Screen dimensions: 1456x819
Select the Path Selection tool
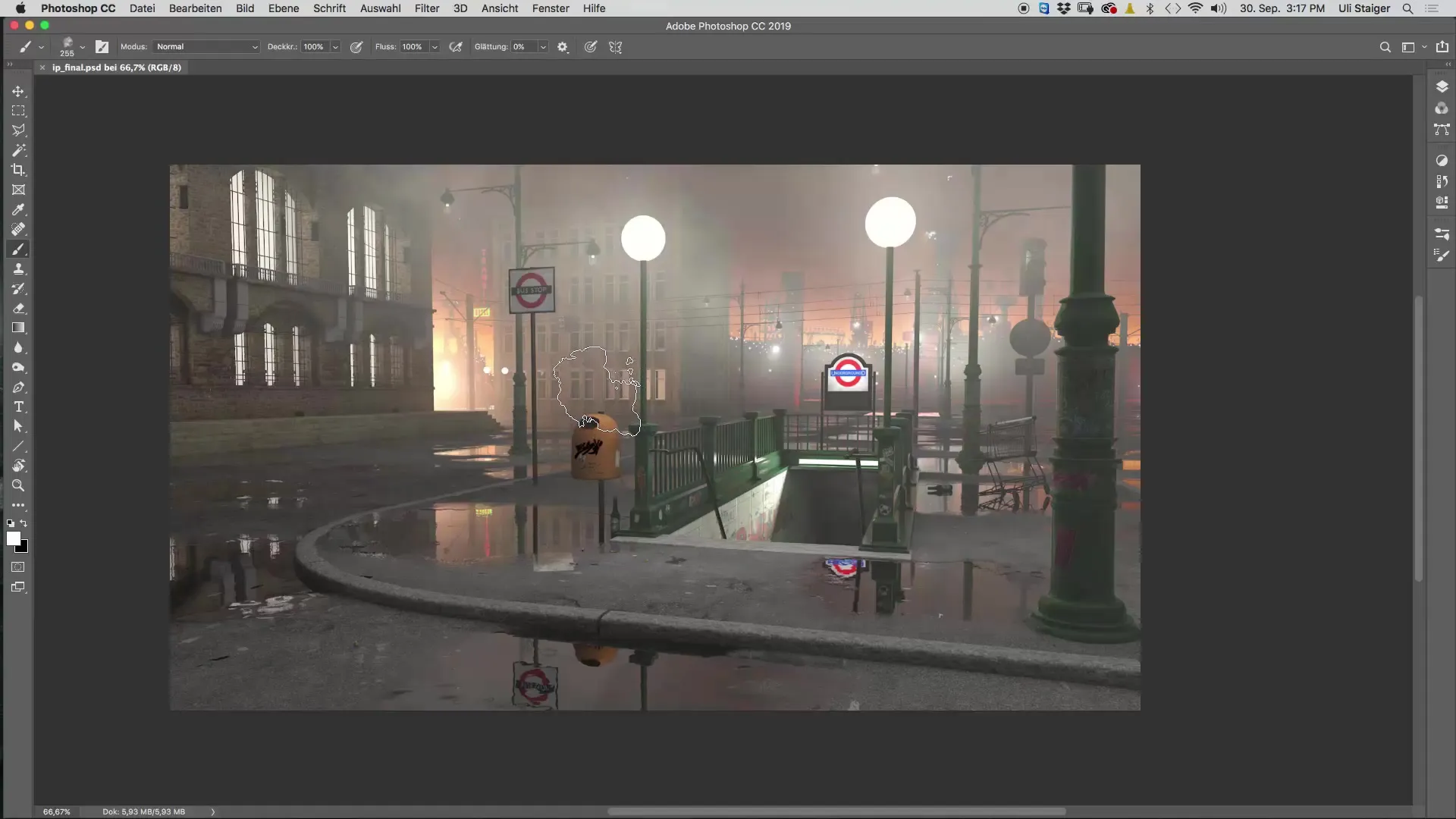point(18,426)
